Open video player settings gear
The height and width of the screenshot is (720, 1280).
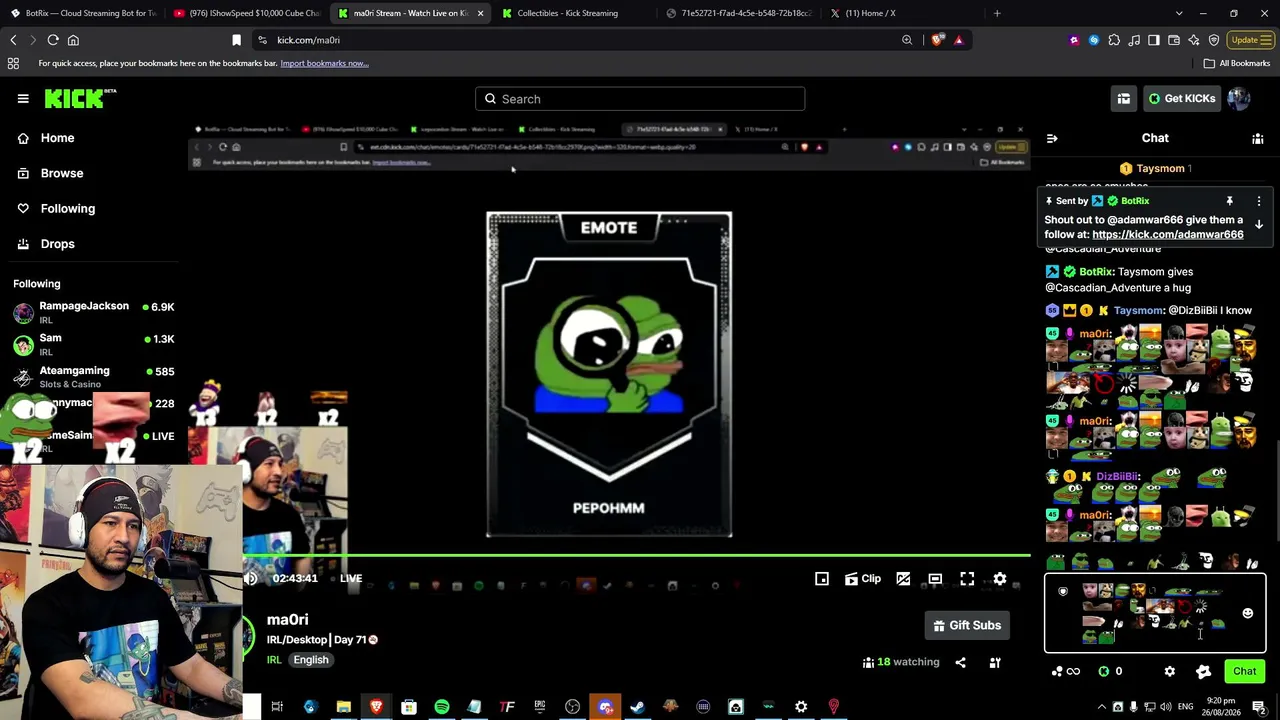(x=1000, y=578)
